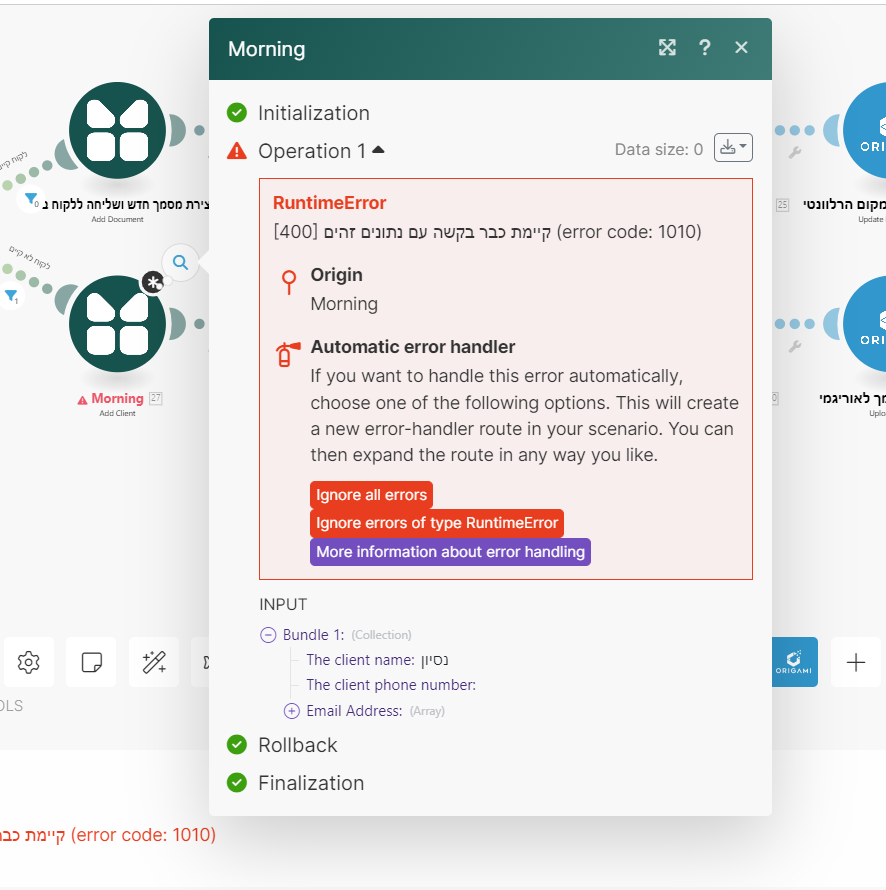Click the asterisk badge on Add Client module

click(153, 282)
